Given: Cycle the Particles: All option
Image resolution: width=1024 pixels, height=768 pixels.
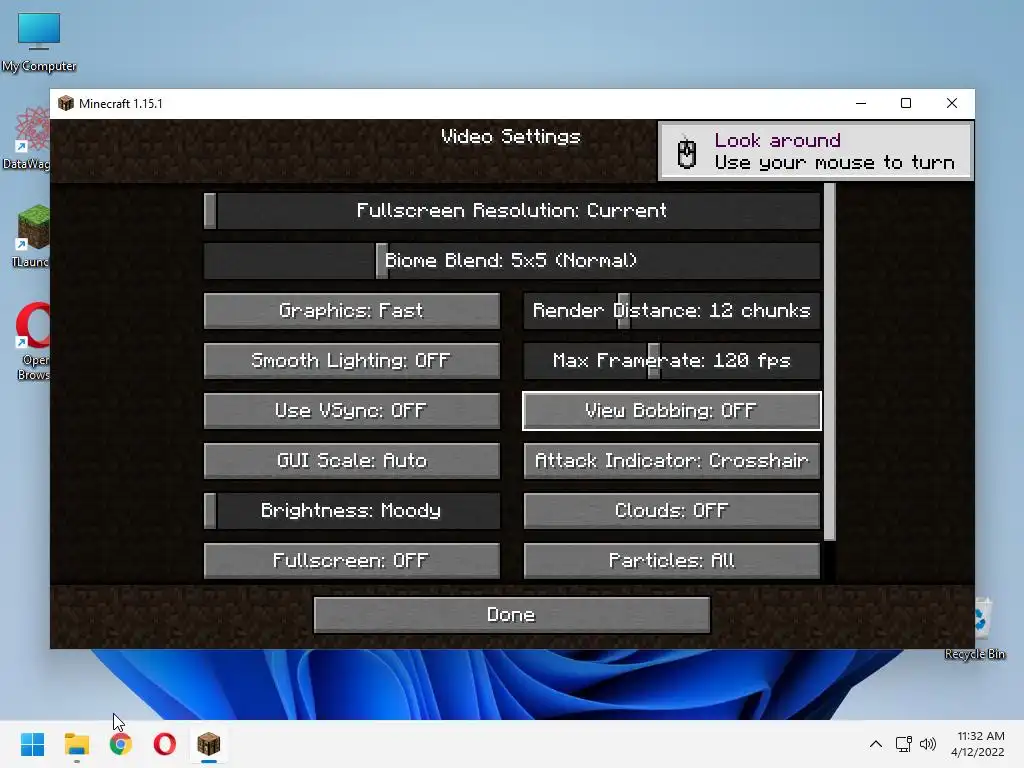Looking at the screenshot, I should 671,560.
